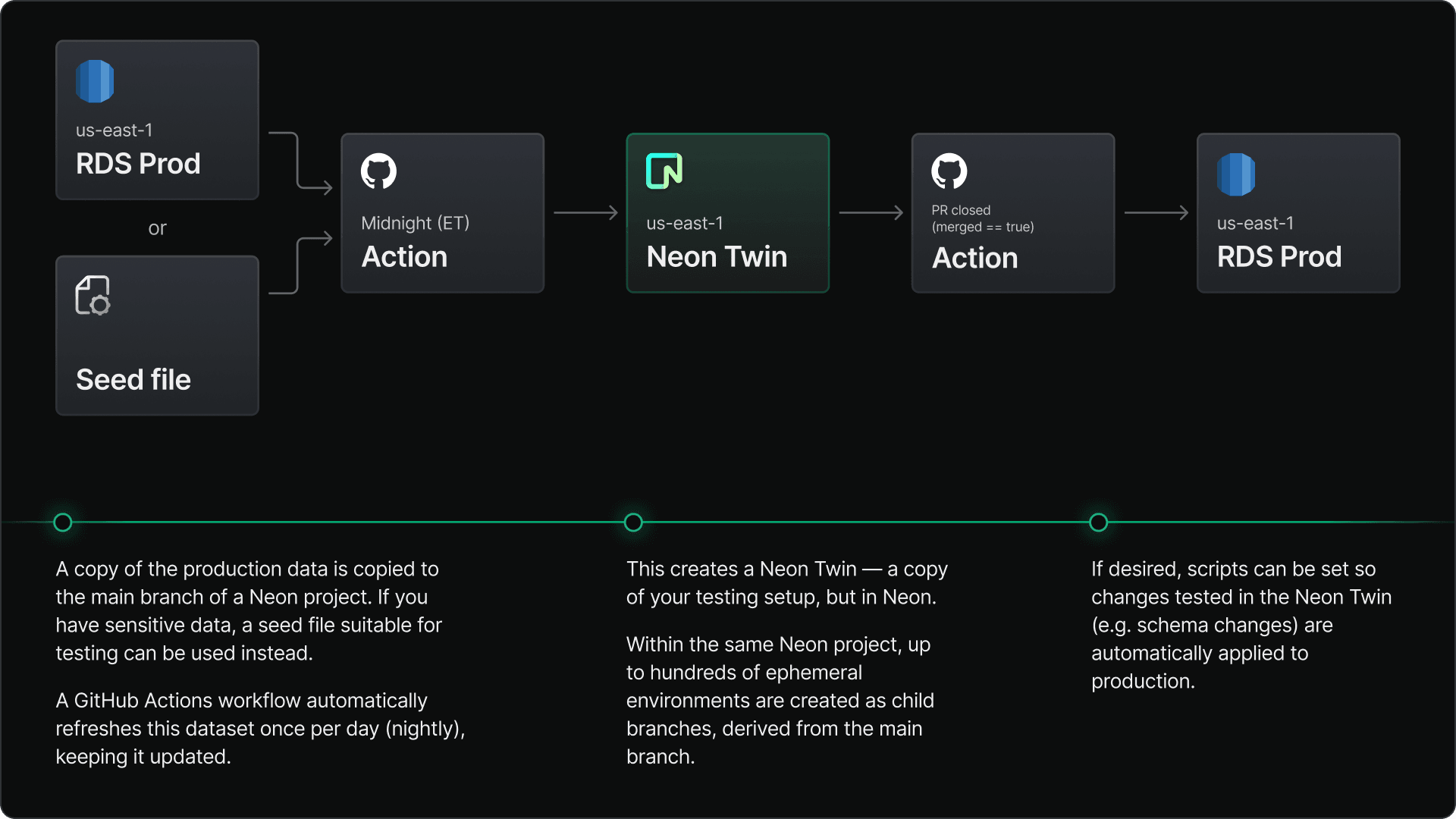
Task: Click the GitHub icon in the PR closed Action card
Action: click(949, 171)
